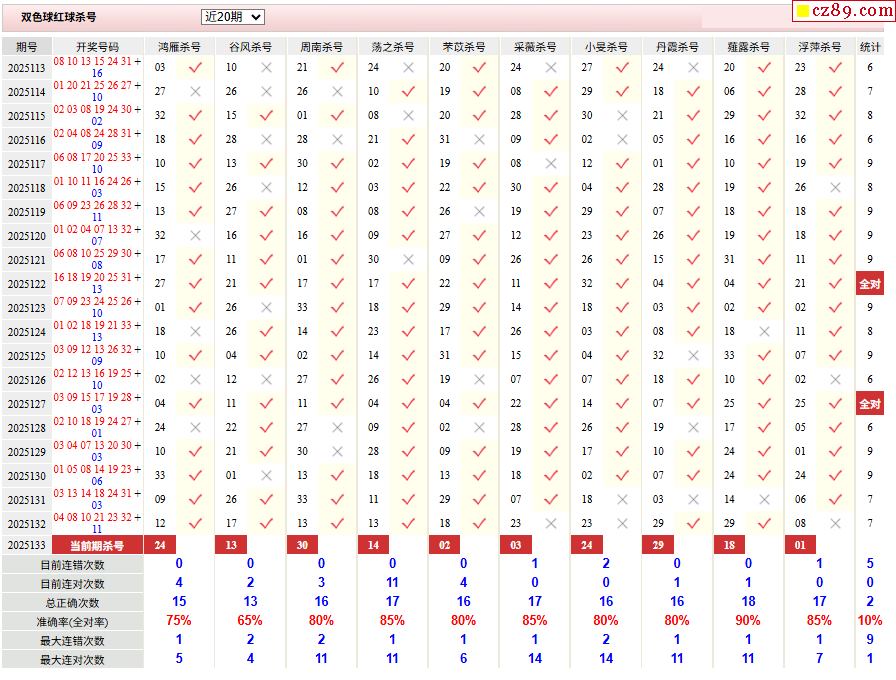Click the 开奖号码 column header
Screen dimensions: 896x680
pos(97,47)
